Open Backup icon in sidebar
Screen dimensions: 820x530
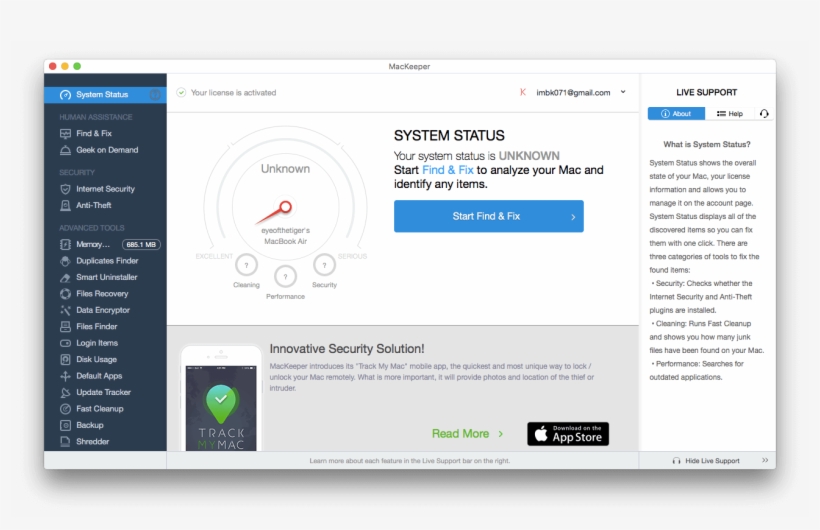65,425
